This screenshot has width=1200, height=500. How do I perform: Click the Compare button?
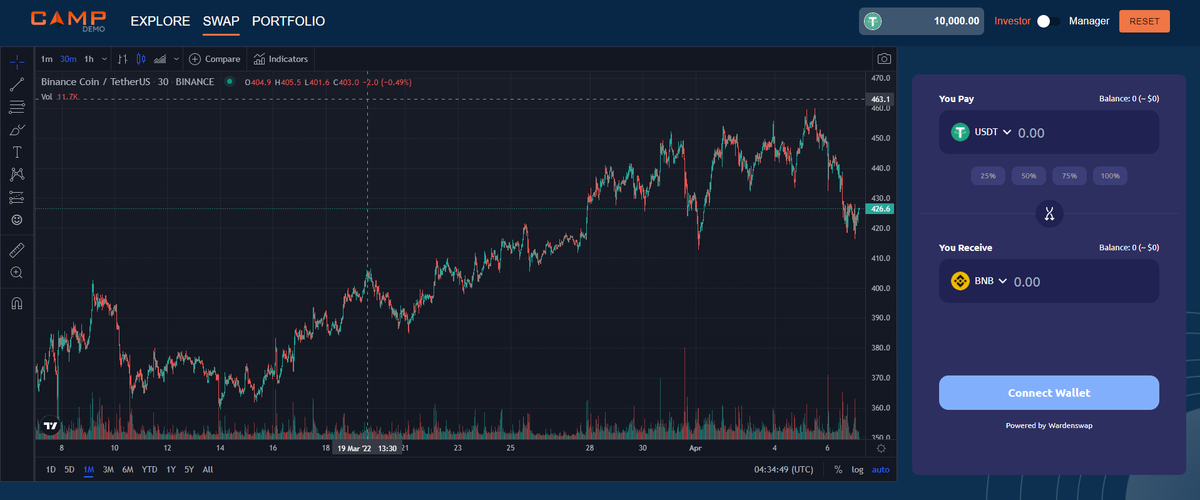click(x=214, y=59)
